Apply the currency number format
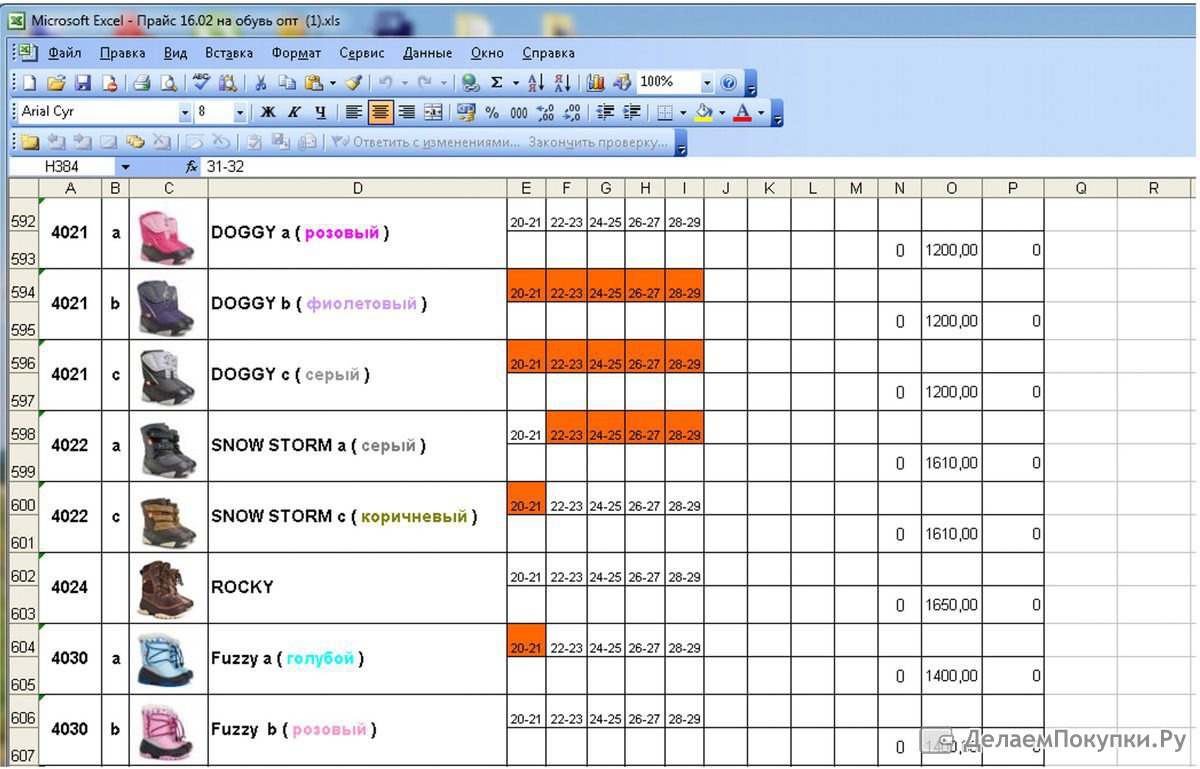The image size is (1200, 769). 465,112
